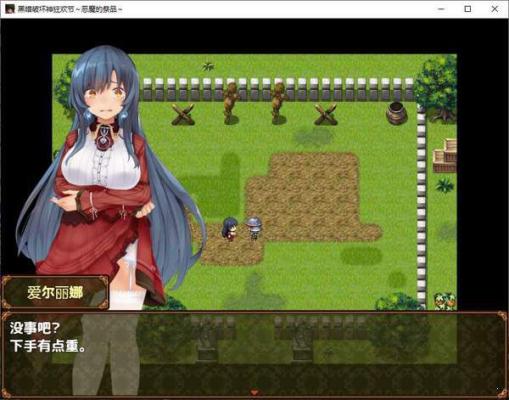Click the stacked wooden crates
The image size is (509, 400).
(x=444, y=156)
